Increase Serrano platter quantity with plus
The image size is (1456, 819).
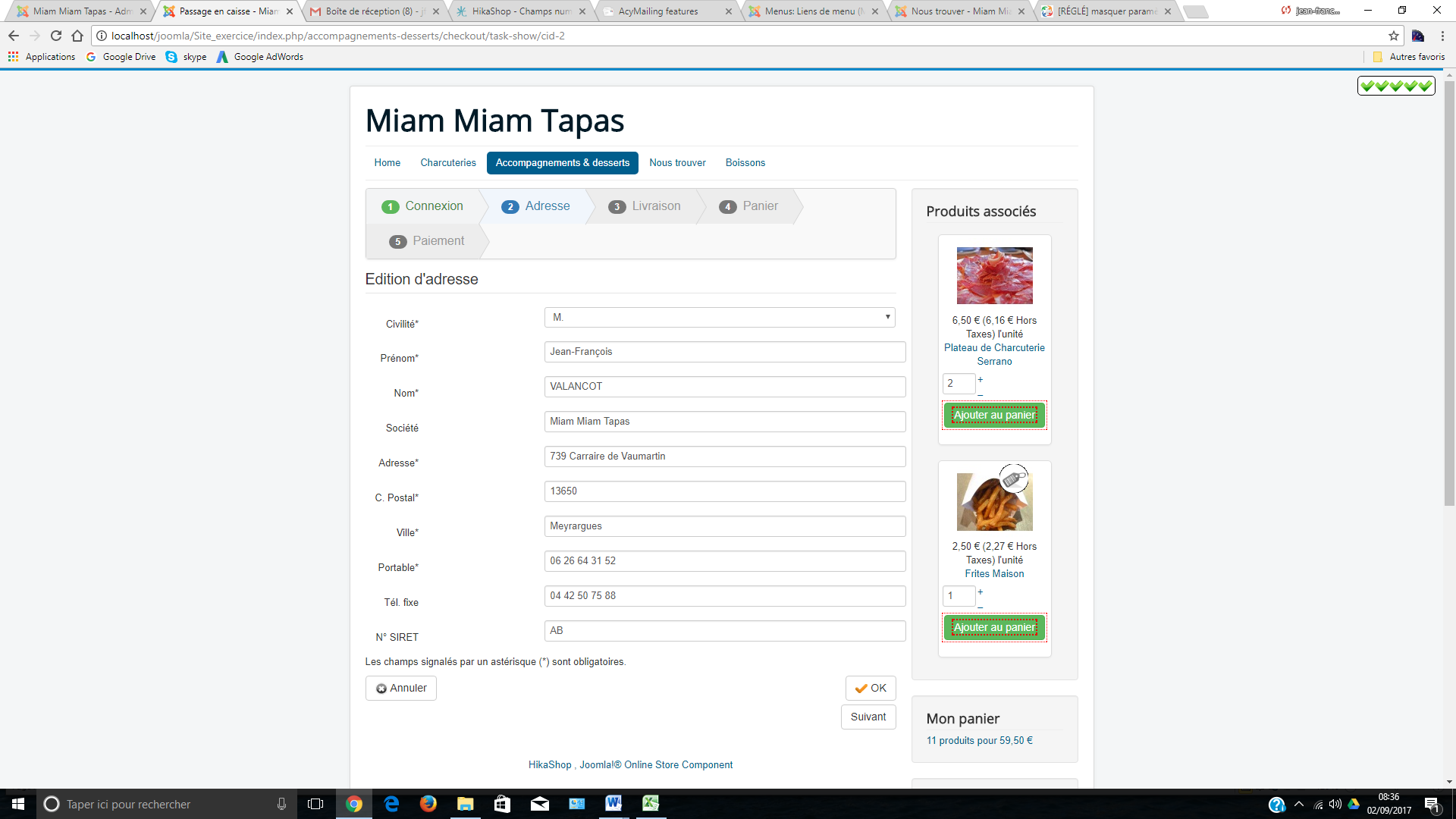[980, 379]
